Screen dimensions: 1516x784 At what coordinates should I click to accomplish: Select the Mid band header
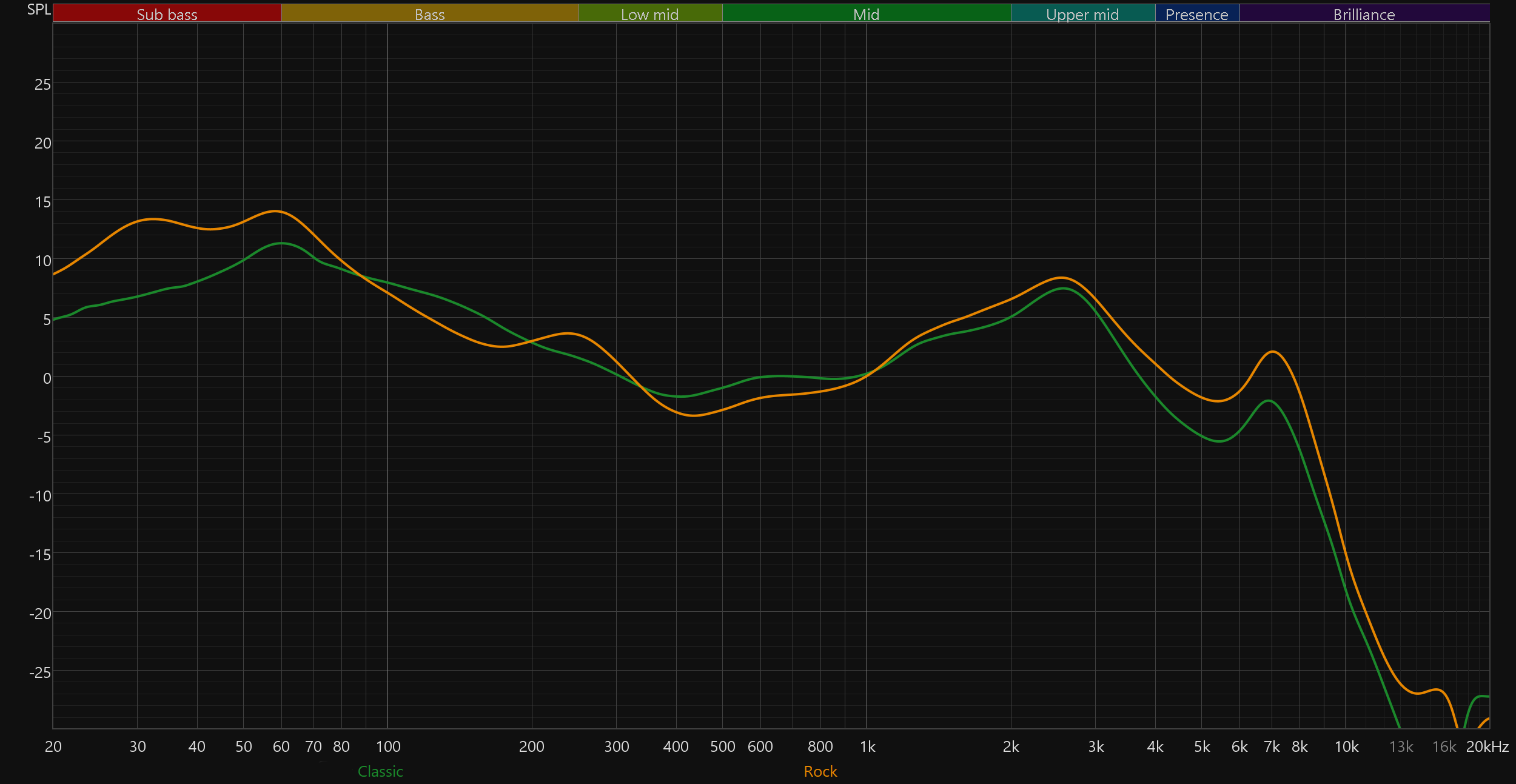(x=866, y=13)
